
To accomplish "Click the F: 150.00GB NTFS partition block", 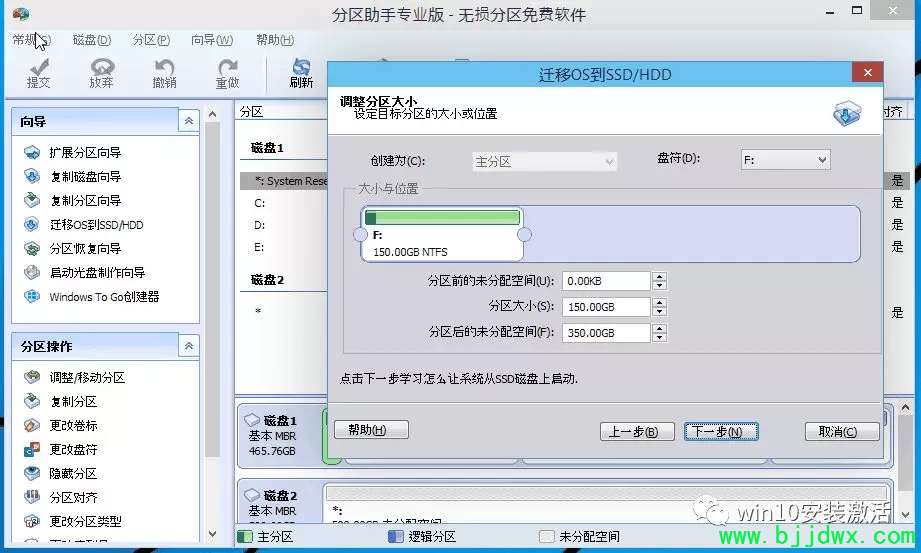I will [x=442, y=234].
